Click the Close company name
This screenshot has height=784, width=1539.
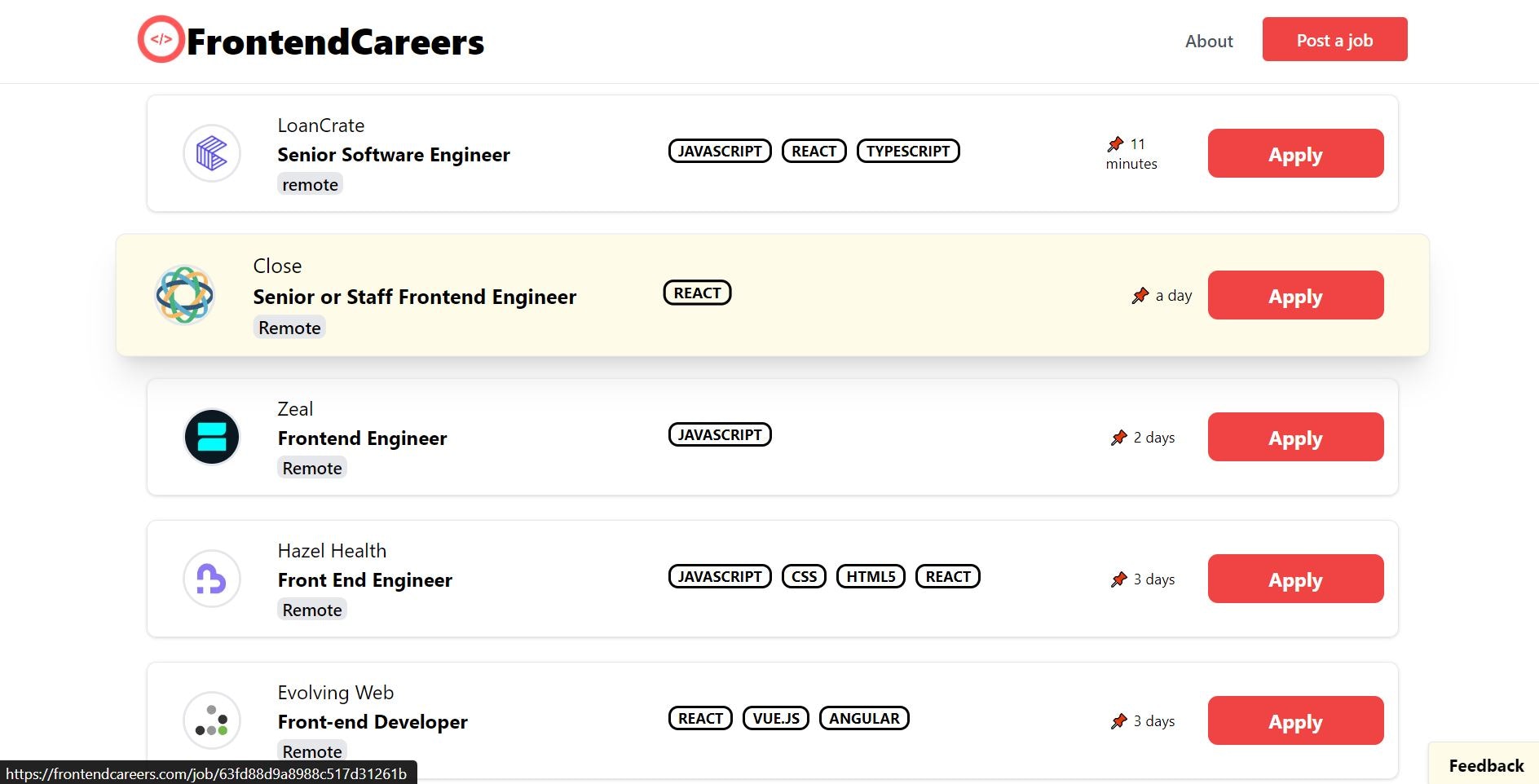277,266
